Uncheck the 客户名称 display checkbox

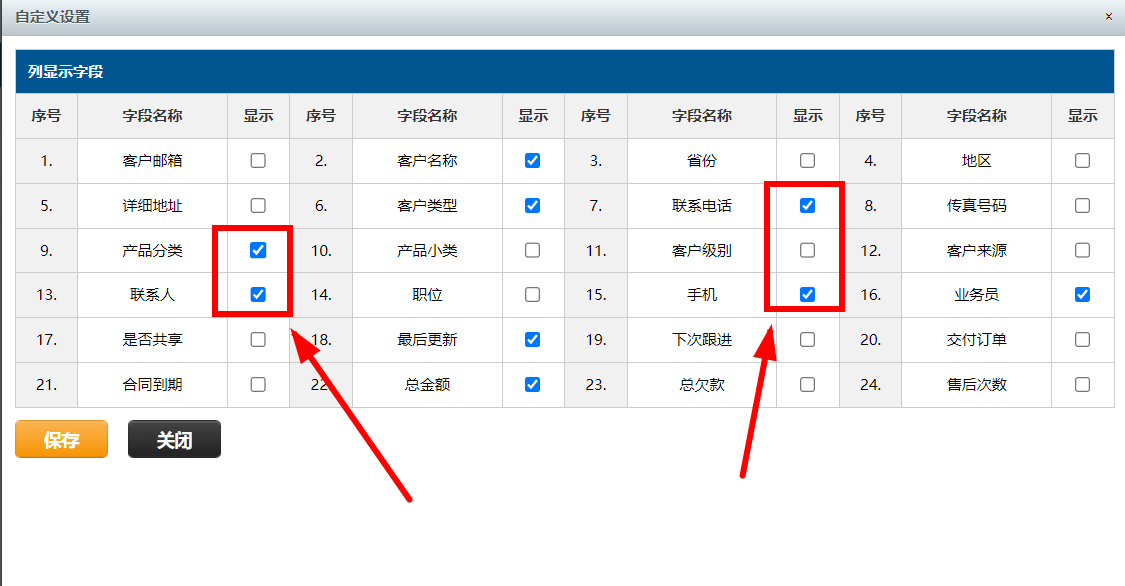532,161
